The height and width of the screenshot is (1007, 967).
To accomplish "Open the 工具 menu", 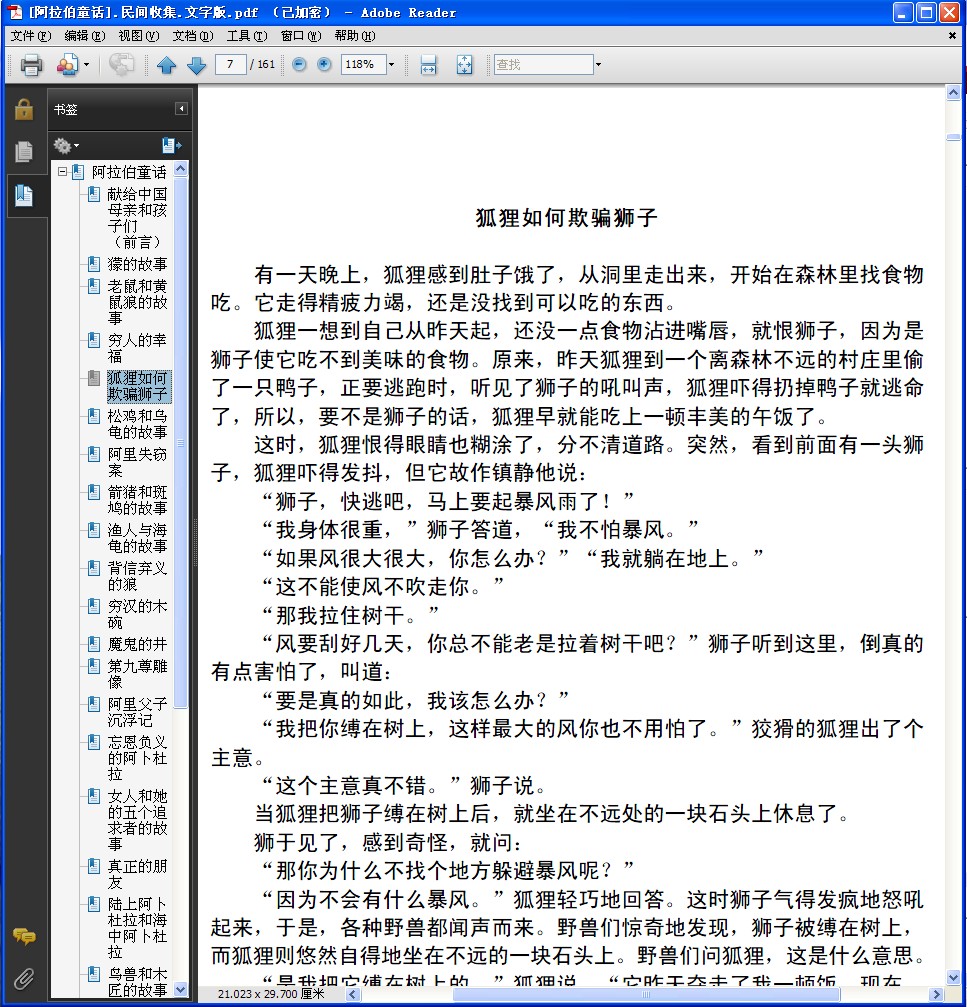I will point(247,36).
